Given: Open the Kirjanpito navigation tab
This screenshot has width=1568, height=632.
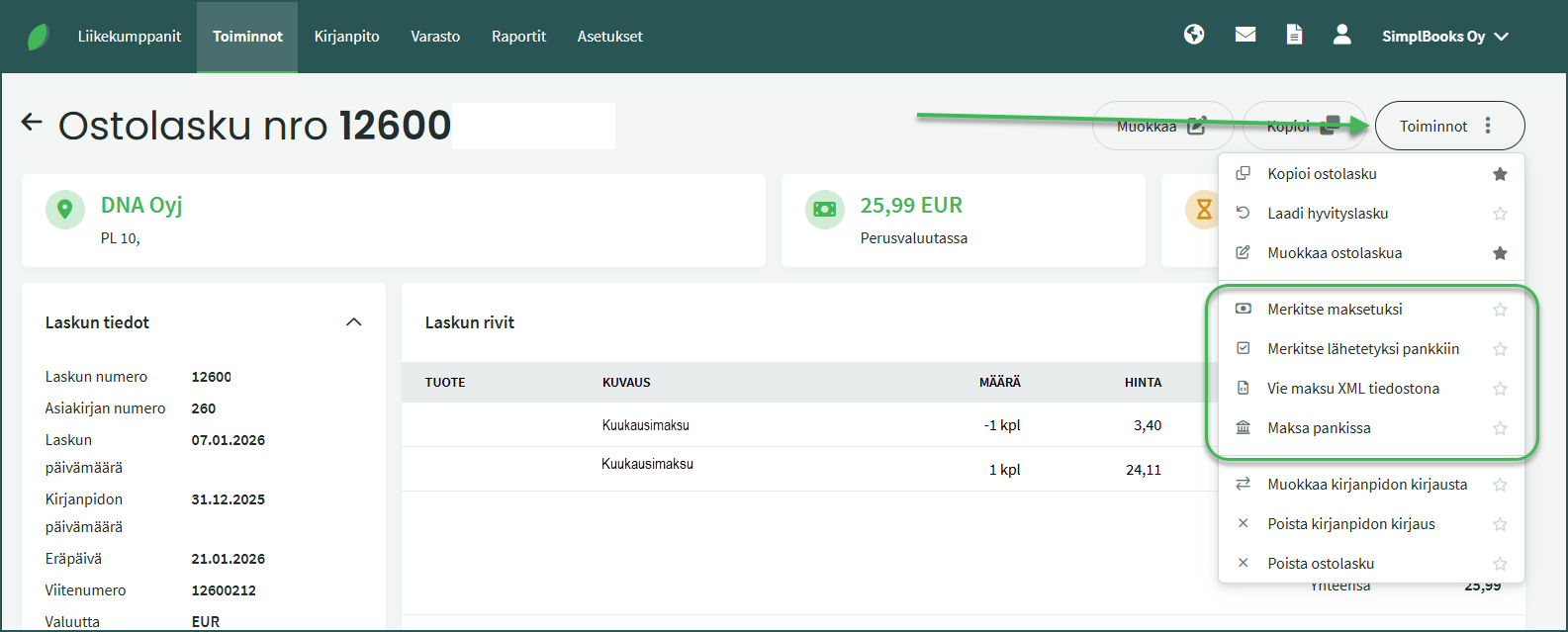Looking at the screenshot, I should [x=346, y=37].
